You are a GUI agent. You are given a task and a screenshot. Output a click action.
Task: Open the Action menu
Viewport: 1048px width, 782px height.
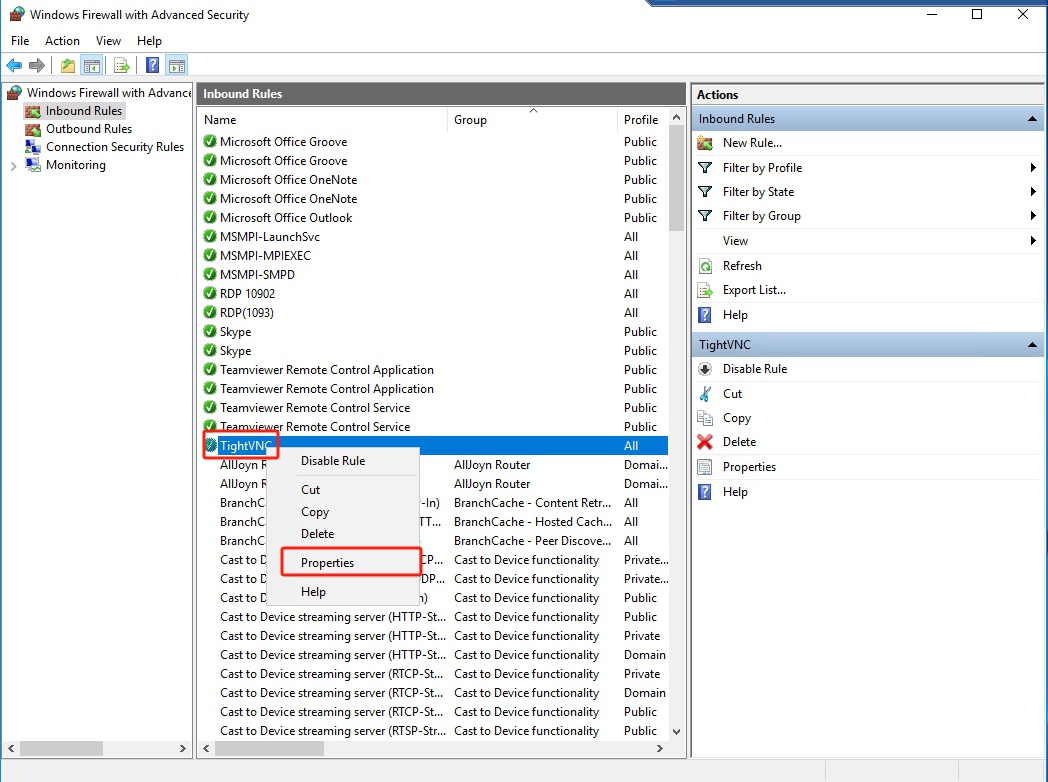pyautogui.click(x=62, y=41)
